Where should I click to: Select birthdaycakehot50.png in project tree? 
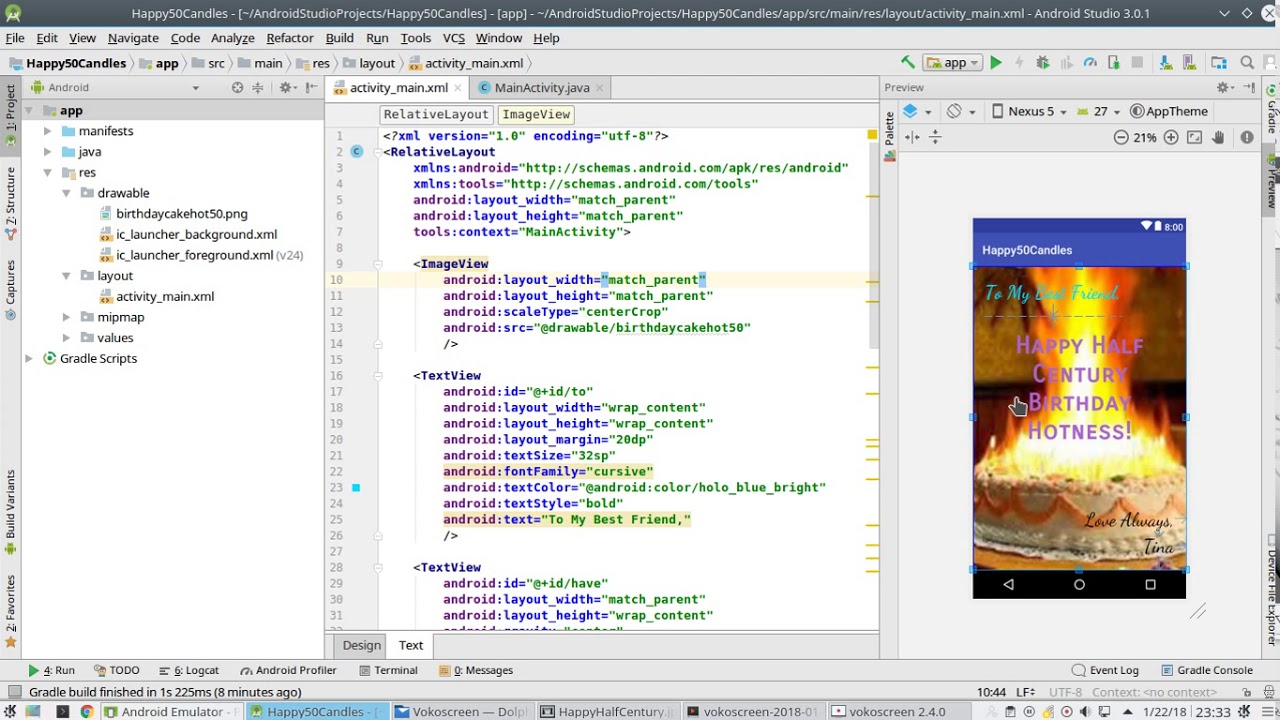[x=181, y=214]
